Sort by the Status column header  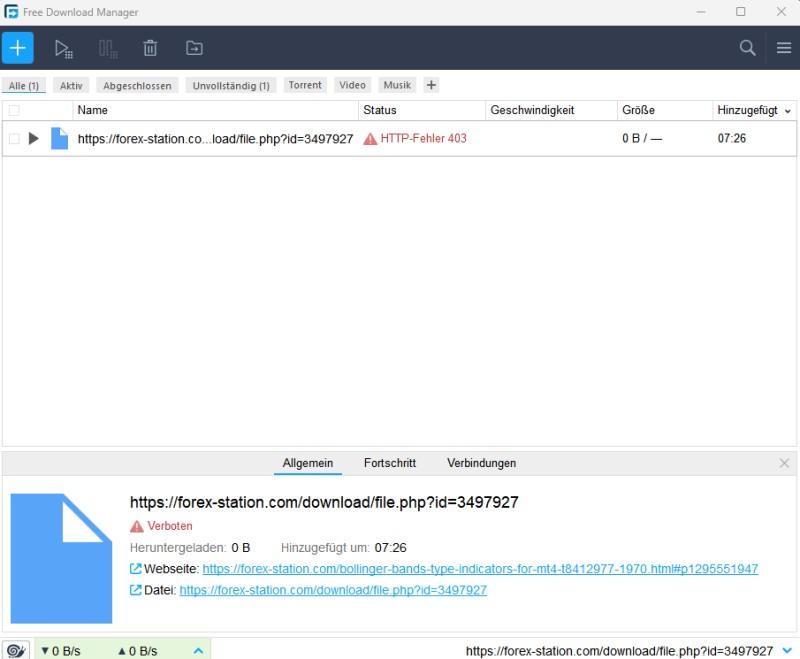point(421,110)
